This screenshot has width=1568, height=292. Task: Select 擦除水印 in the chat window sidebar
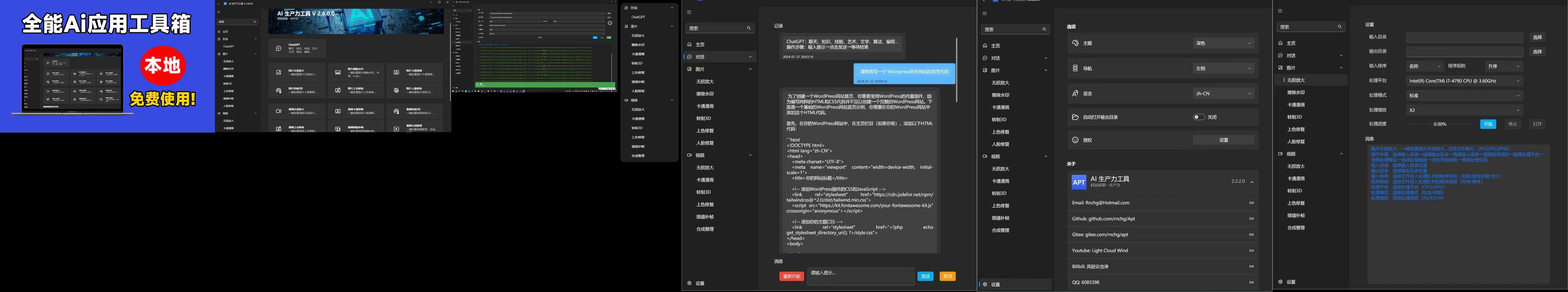(x=705, y=94)
